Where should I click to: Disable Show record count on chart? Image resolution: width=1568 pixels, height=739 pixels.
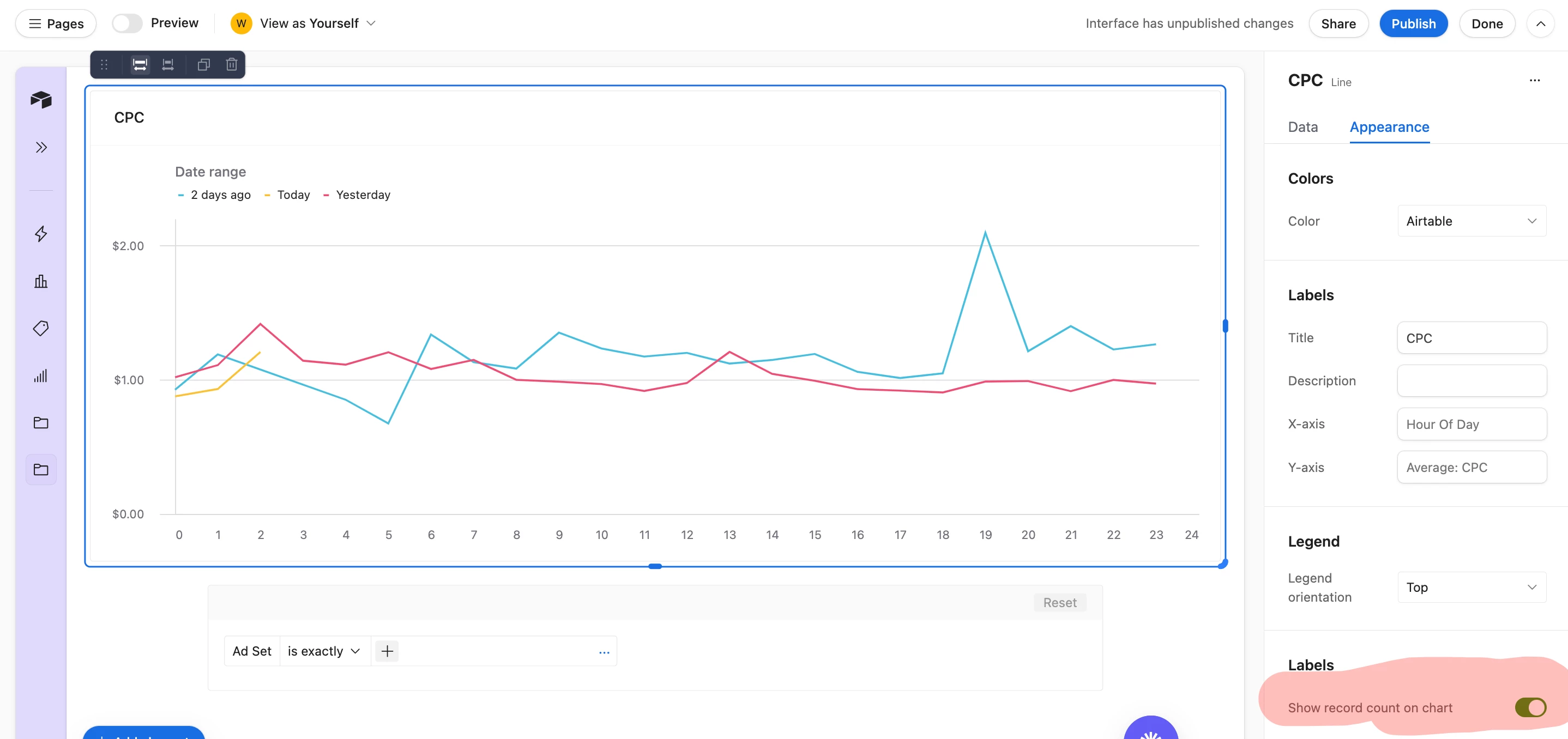pyautogui.click(x=1530, y=707)
